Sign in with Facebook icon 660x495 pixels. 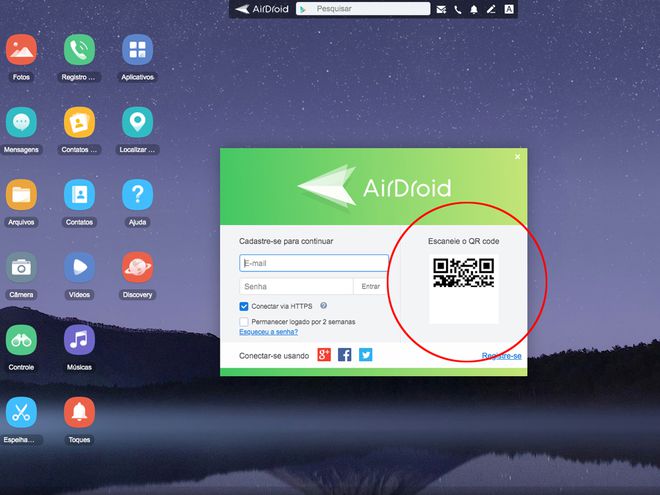(344, 355)
